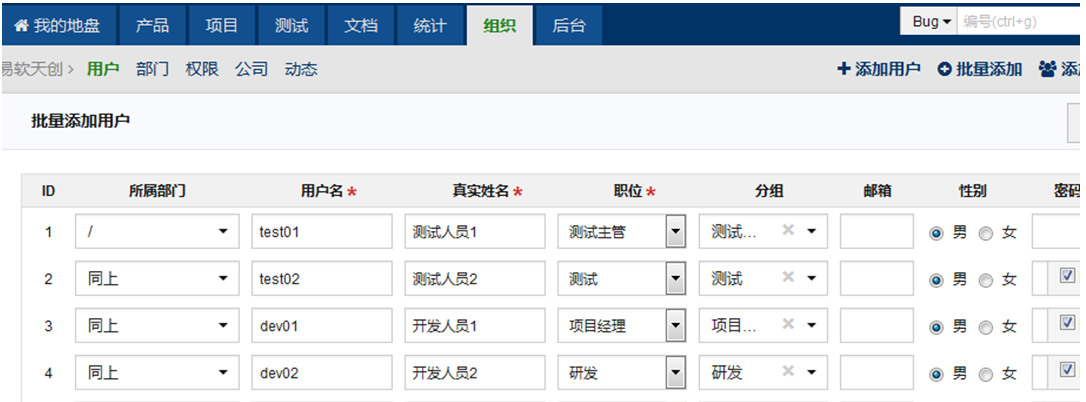Click the 邮箱 field in row 4

click(x=877, y=373)
